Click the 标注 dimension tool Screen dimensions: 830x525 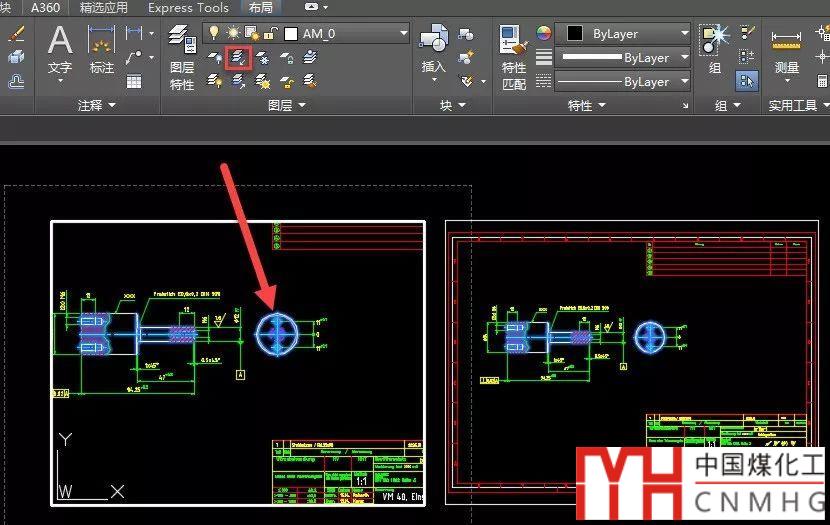(102, 50)
